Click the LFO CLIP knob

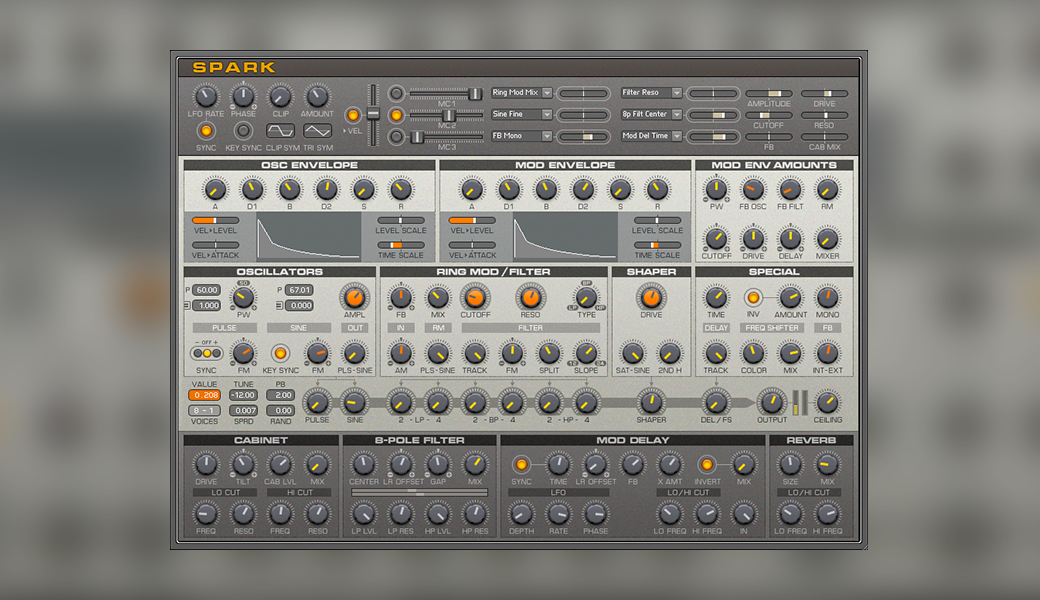(280, 97)
